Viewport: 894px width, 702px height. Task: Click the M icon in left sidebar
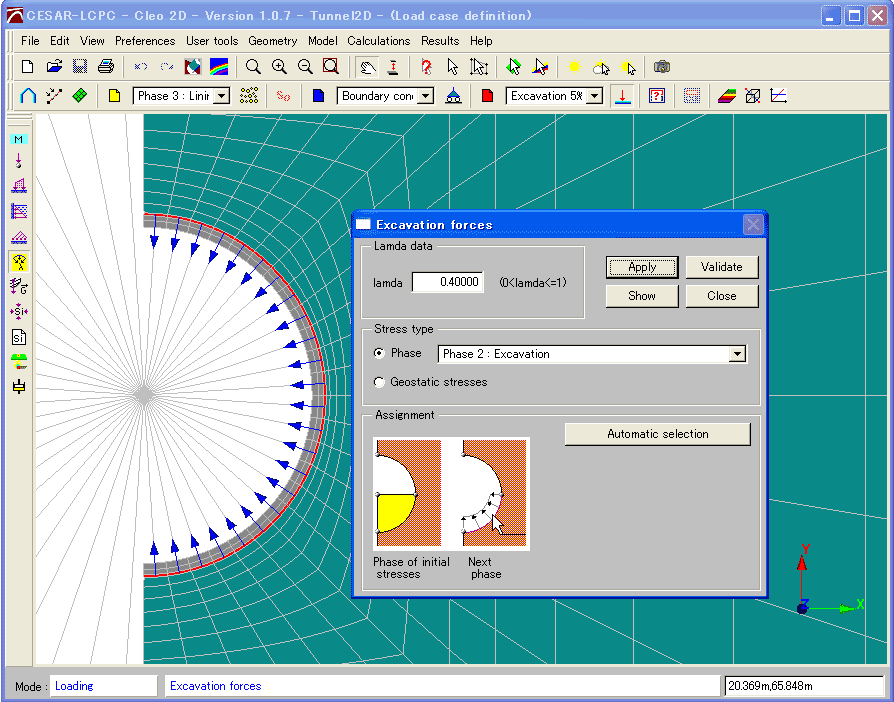(x=19, y=139)
